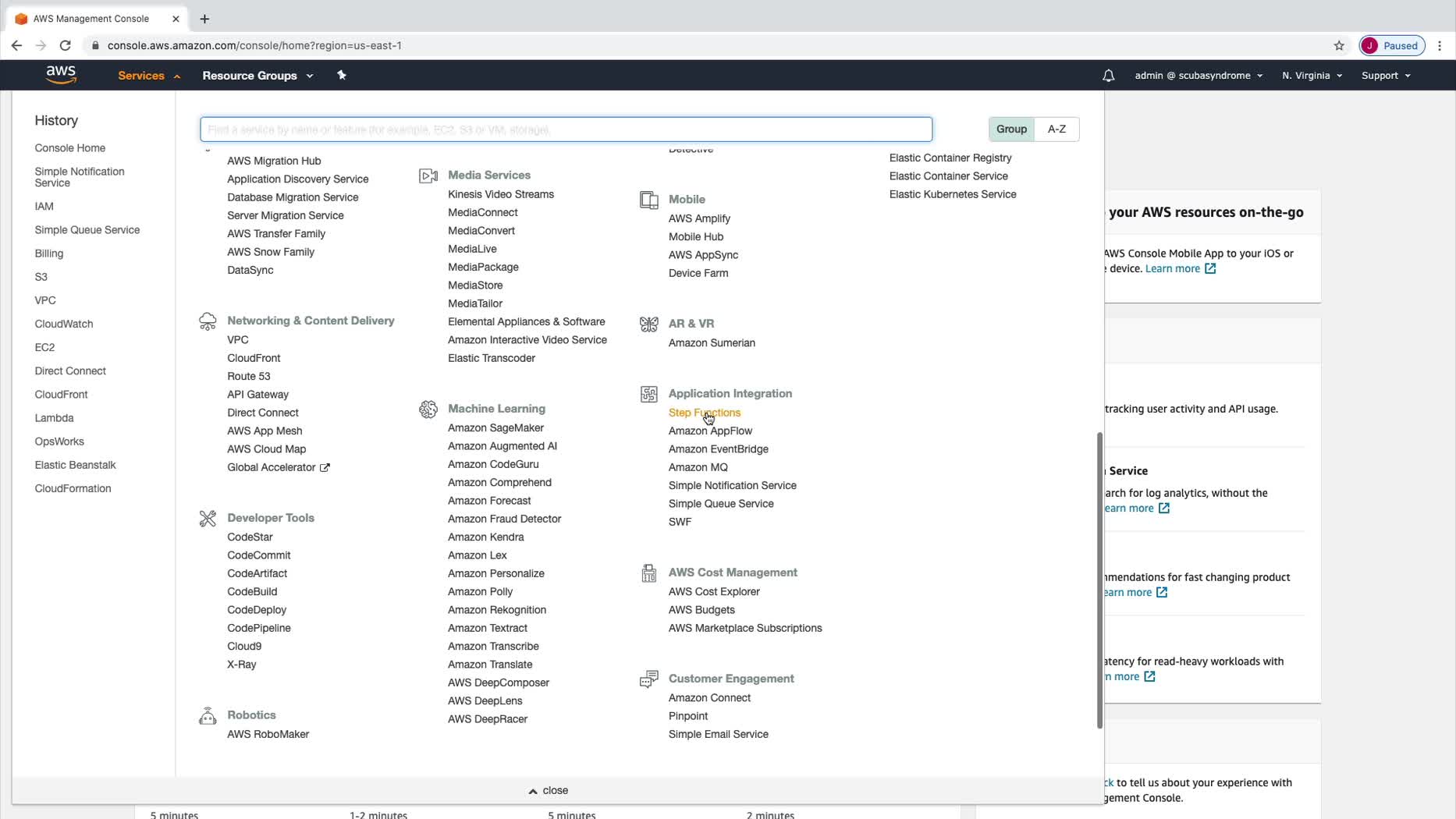Open a new browser tab
1456x819 pixels.
(x=204, y=19)
